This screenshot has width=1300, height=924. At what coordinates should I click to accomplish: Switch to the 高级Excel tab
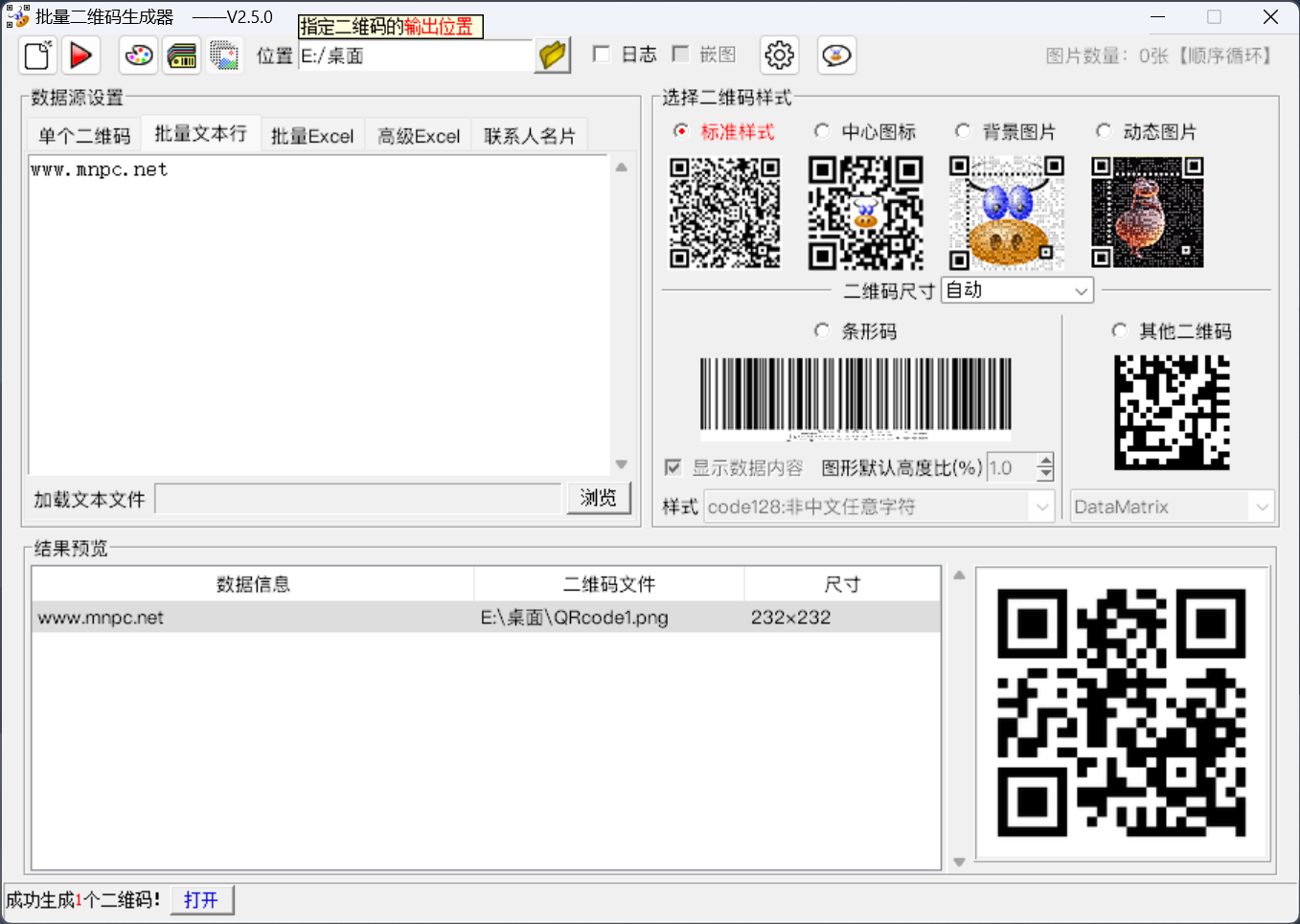click(x=419, y=136)
